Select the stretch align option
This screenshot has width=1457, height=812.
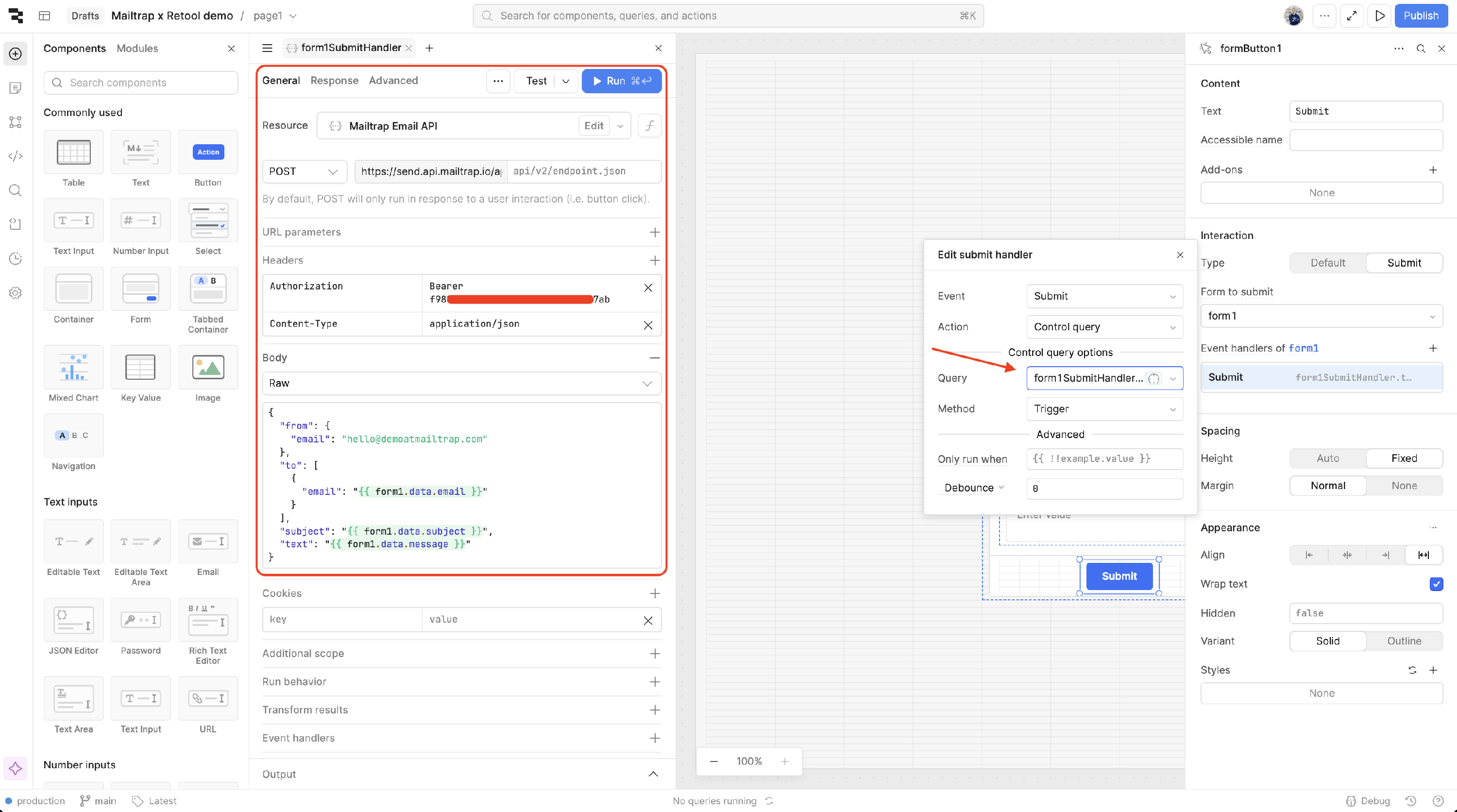[x=1423, y=555]
